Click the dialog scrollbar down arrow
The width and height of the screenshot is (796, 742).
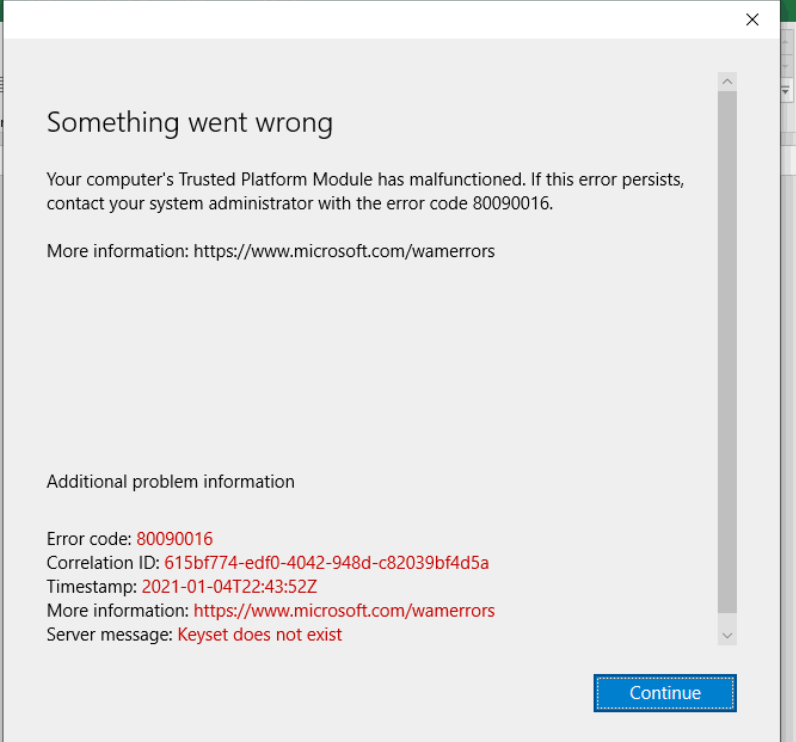click(727, 635)
